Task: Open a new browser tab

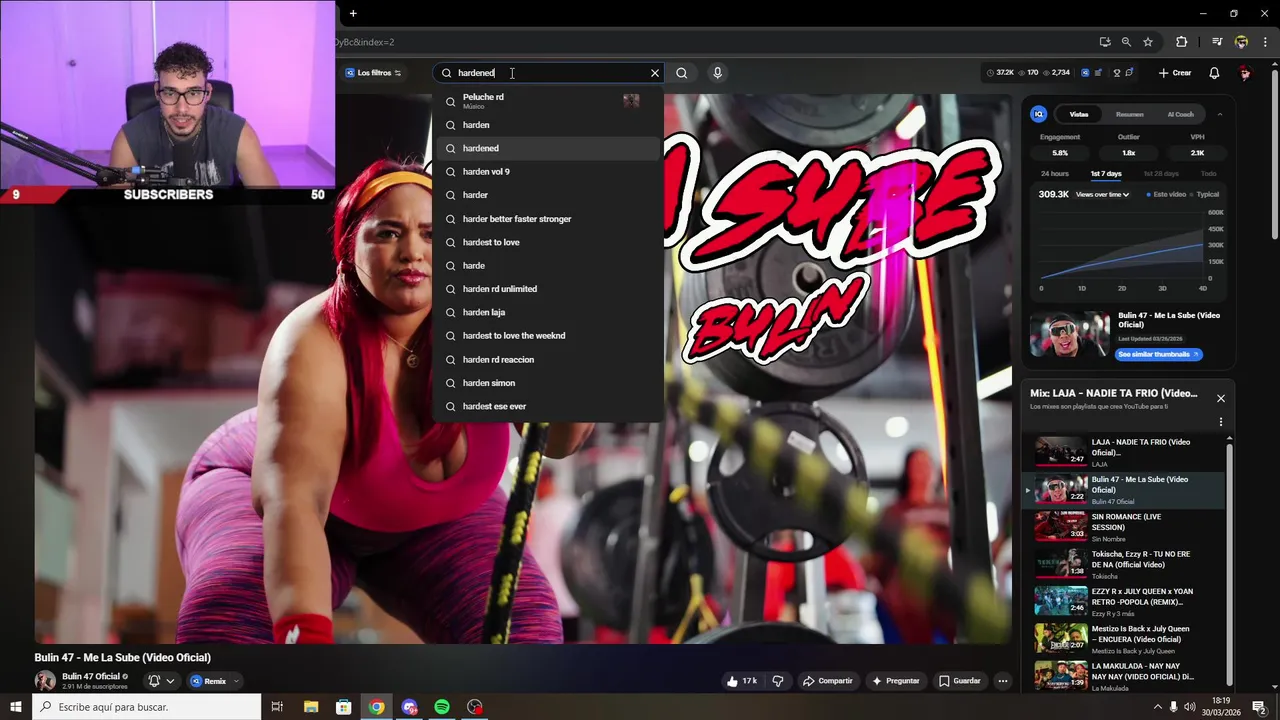Action: pos(353,13)
